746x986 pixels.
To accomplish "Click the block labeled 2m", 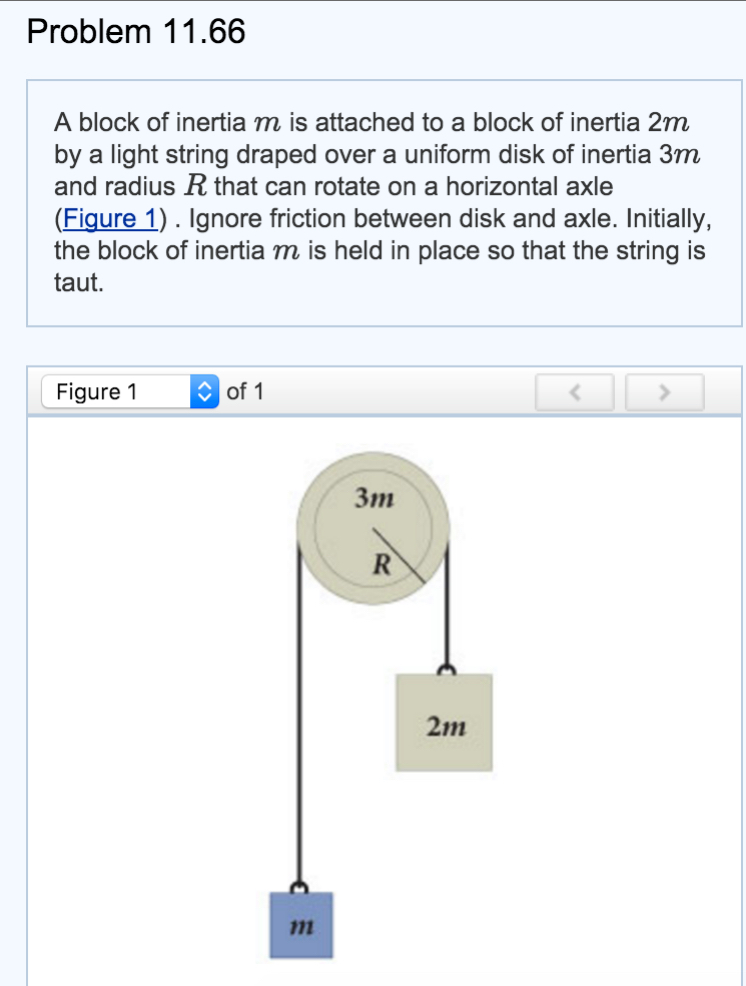I will 444,722.
